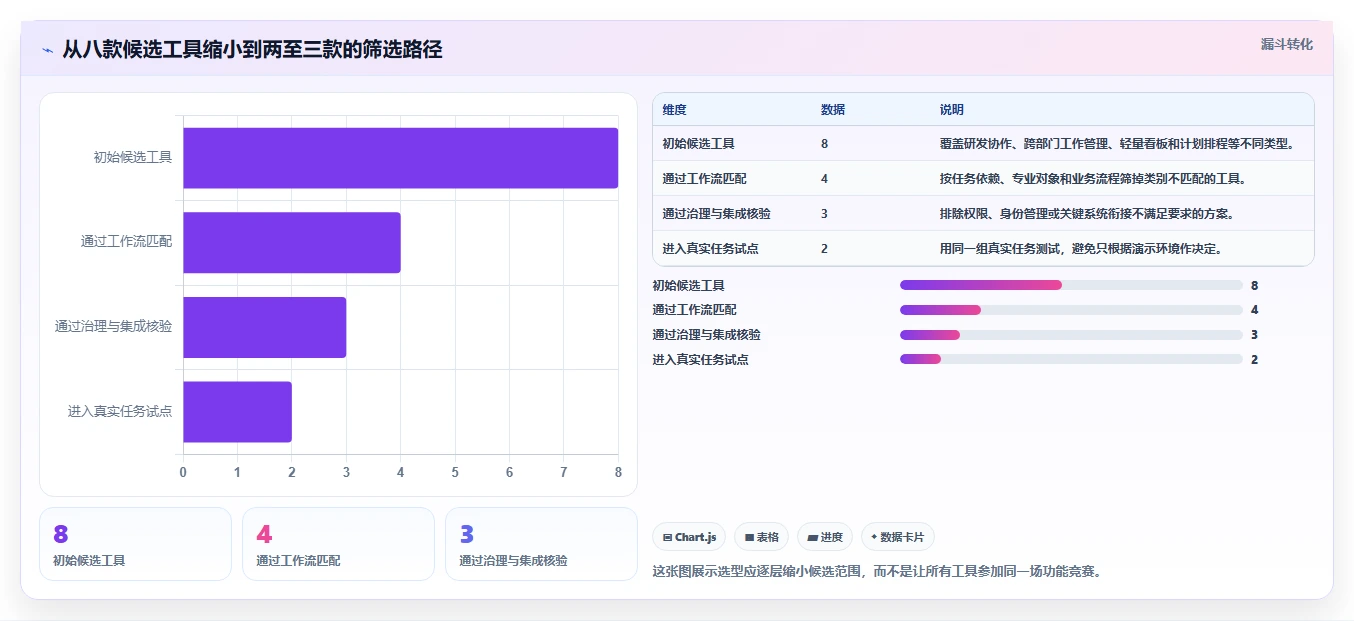This screenshot has height=621, width=1354.
Task: Click the 通过工作流匹配 progress bar showing 4
Action: pyautogui.click(x=1071, y=310)
